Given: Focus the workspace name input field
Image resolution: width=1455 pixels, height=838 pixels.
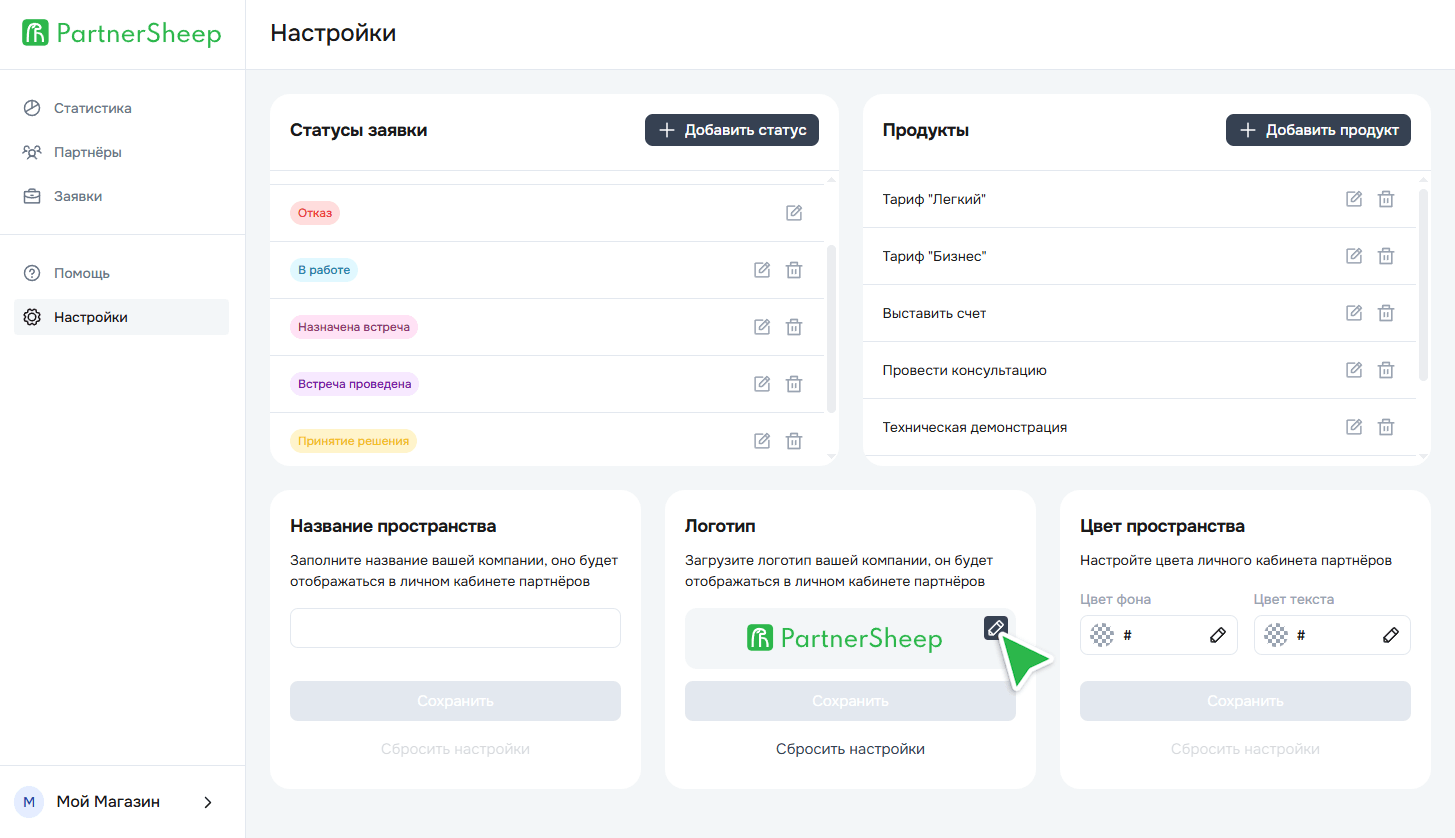Looking at the screenshot, I should tap(455, 628).
